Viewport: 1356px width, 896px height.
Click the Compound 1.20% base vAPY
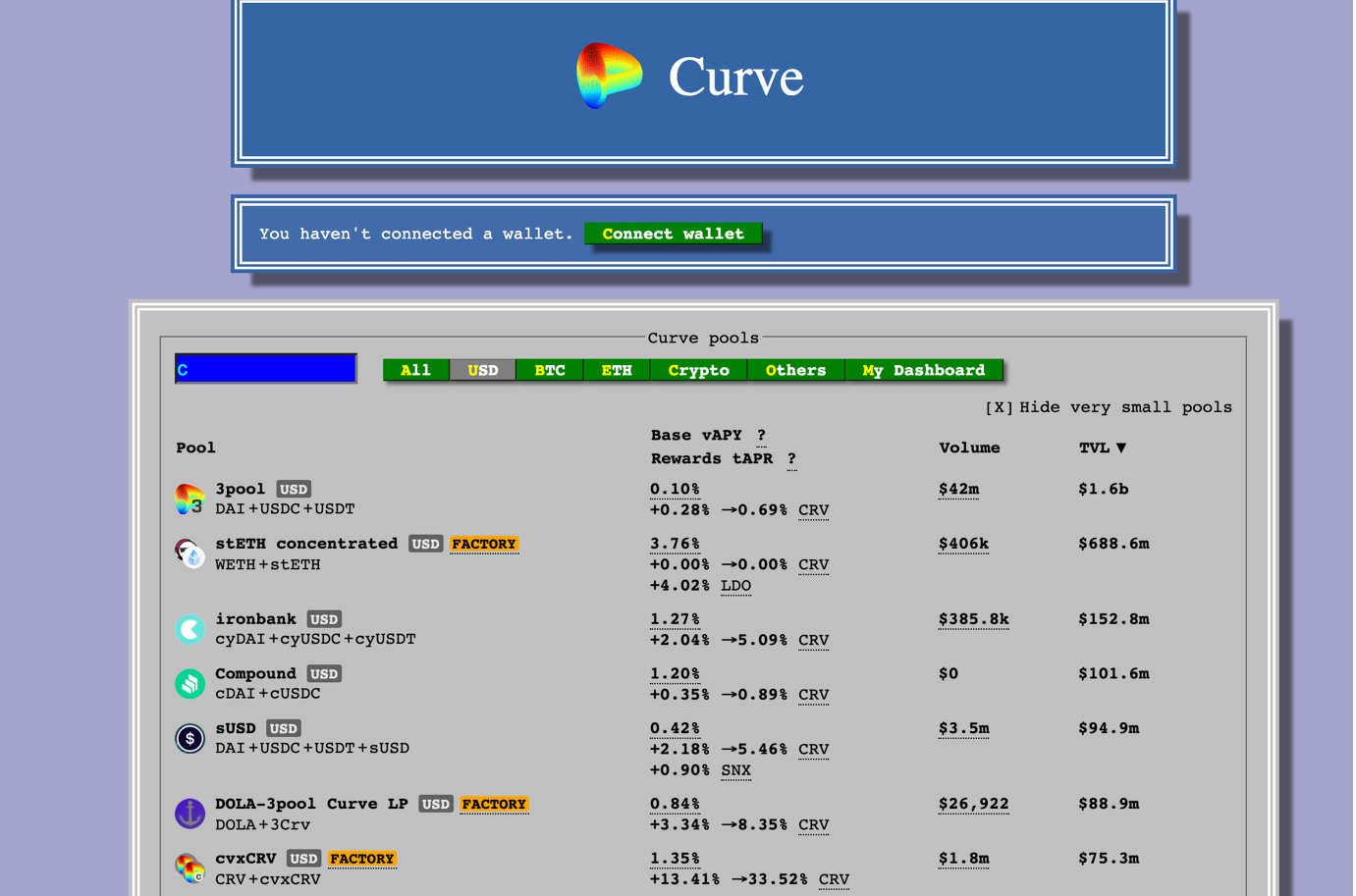[675, 674]
